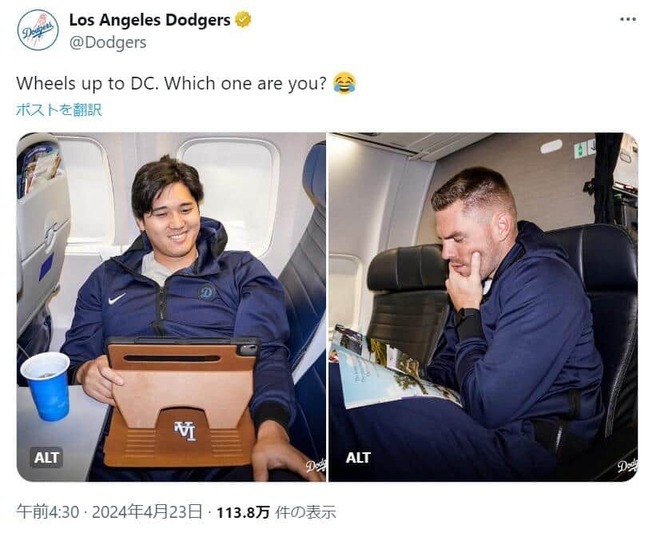This screenshot has height=533, width=645.
Task: Open the left photo with the tablet
Action: [171, 307]
